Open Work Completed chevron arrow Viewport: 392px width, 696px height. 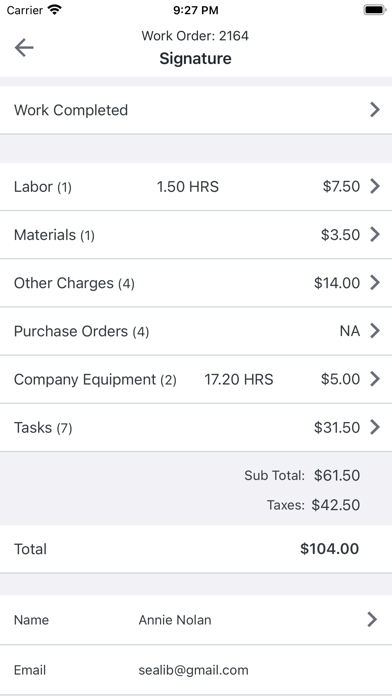tap(375, 109)
